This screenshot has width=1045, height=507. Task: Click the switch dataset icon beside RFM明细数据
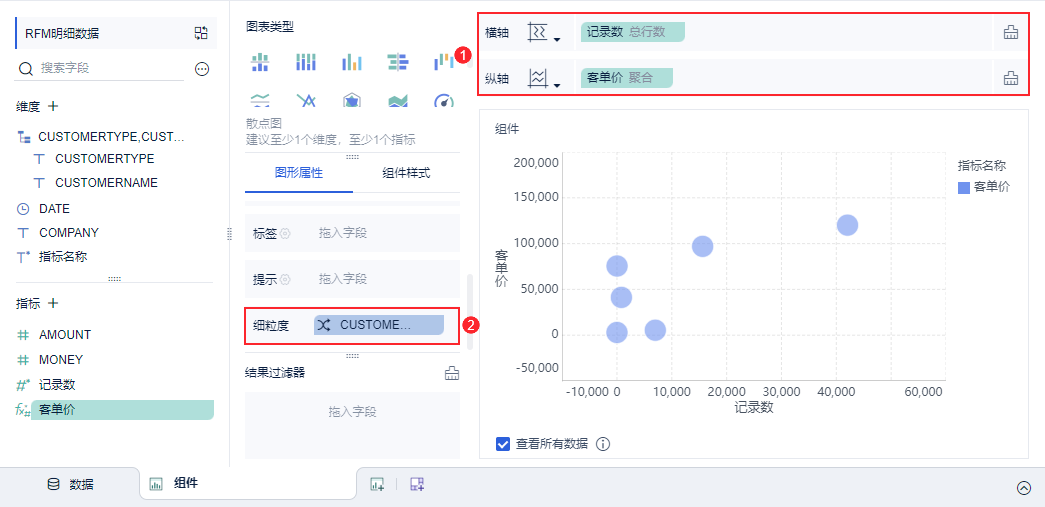tap(201, 33)
